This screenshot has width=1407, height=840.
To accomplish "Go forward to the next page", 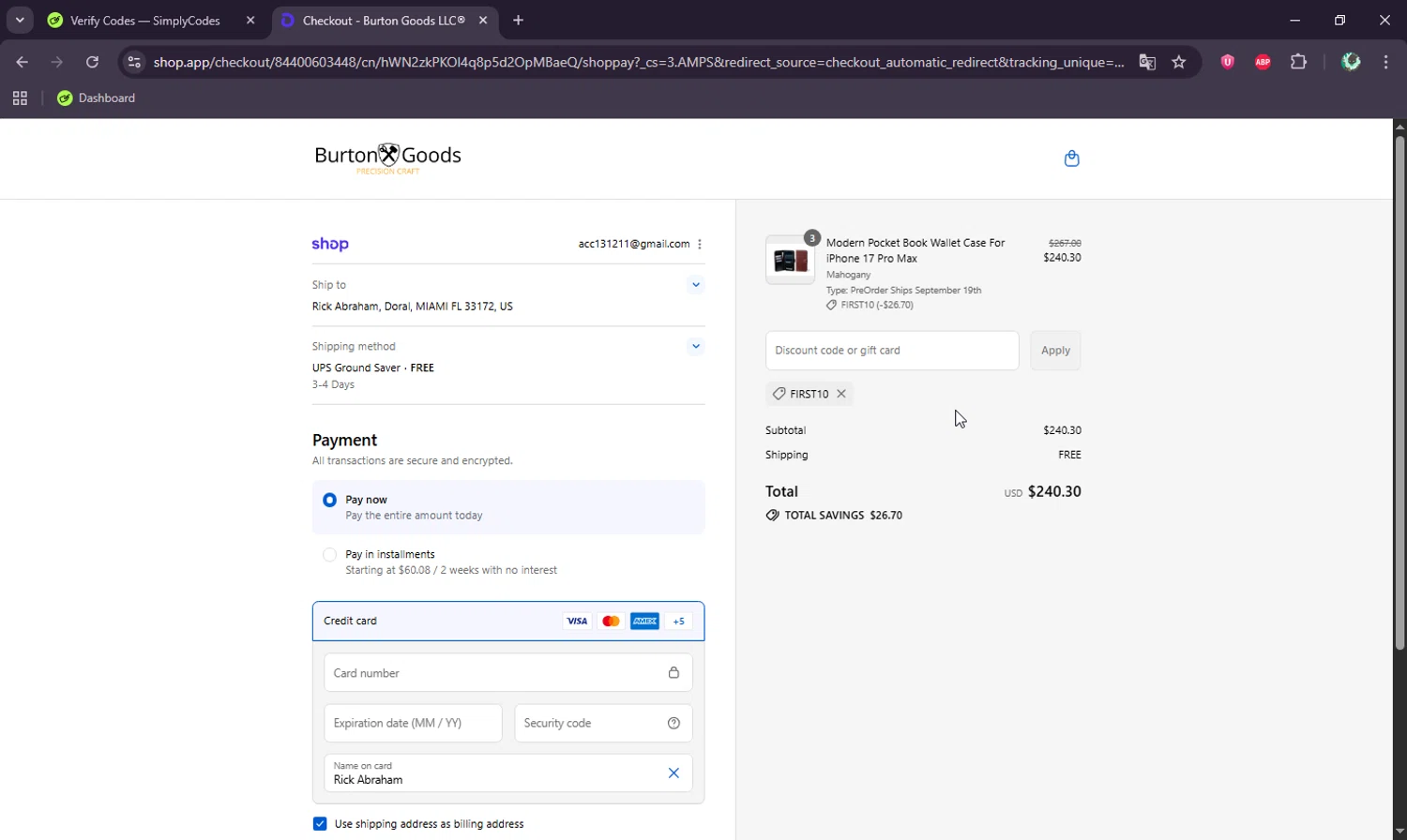I will pos(57,62).
